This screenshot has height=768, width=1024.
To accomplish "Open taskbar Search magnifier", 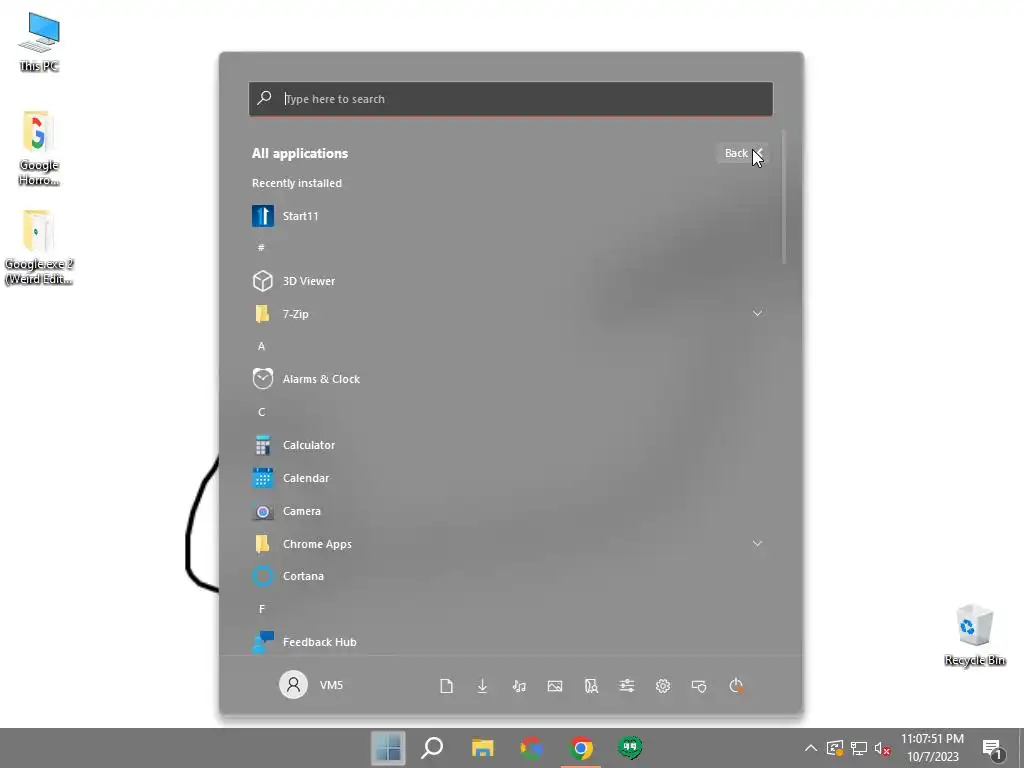I will (432, 748).
